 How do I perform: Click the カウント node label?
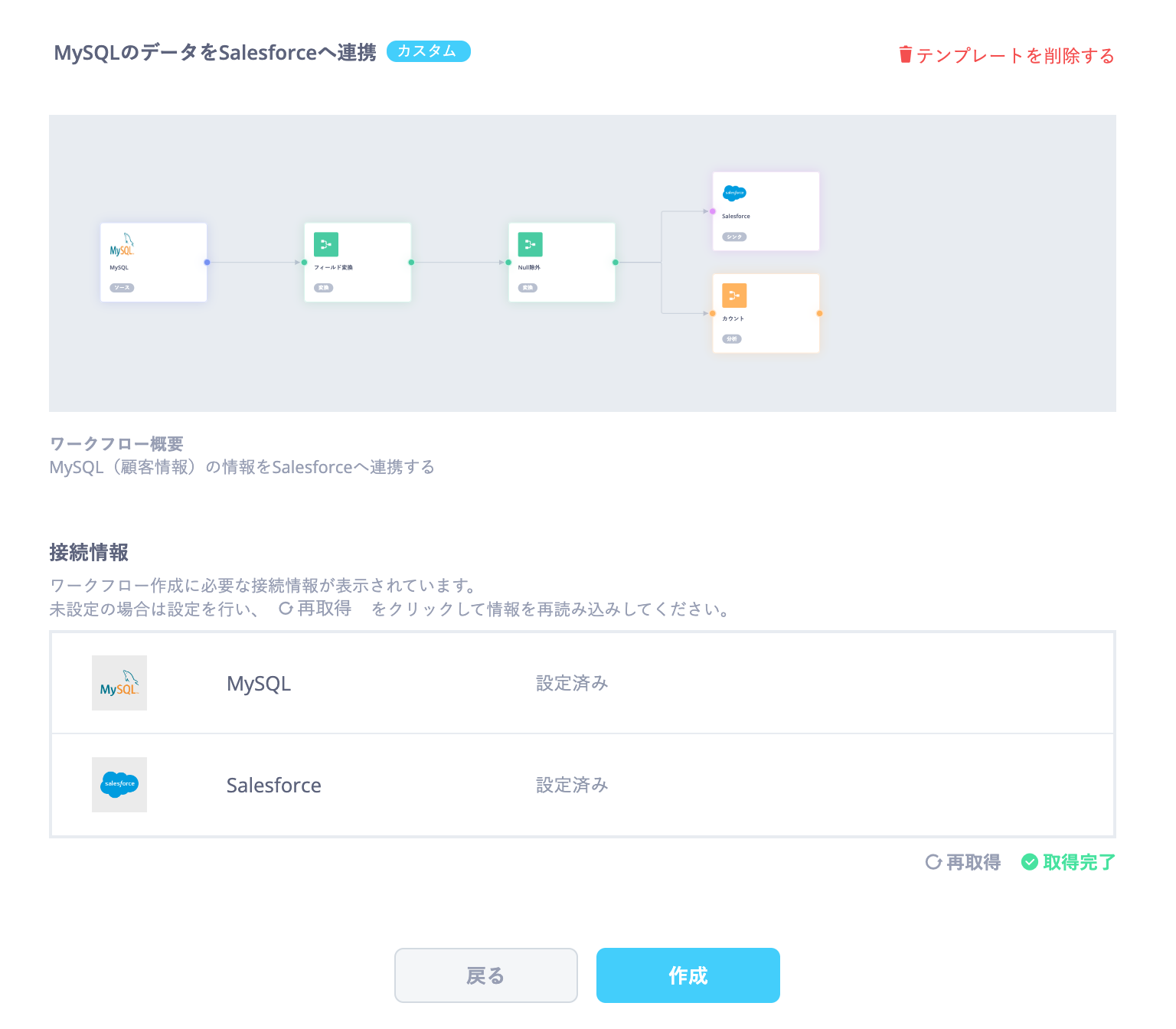tap(733, 318)
